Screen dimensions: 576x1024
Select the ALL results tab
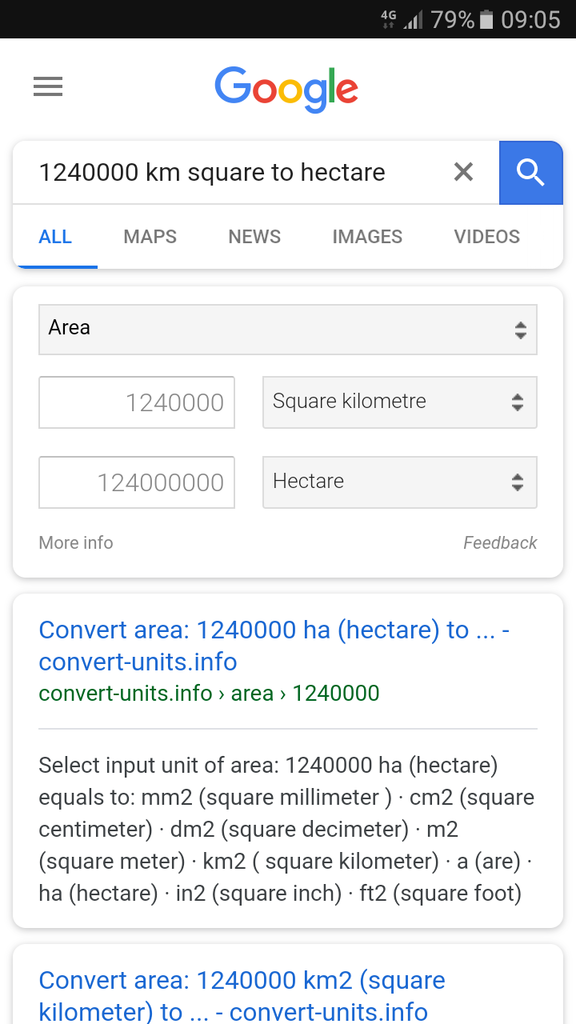[56, 236]
